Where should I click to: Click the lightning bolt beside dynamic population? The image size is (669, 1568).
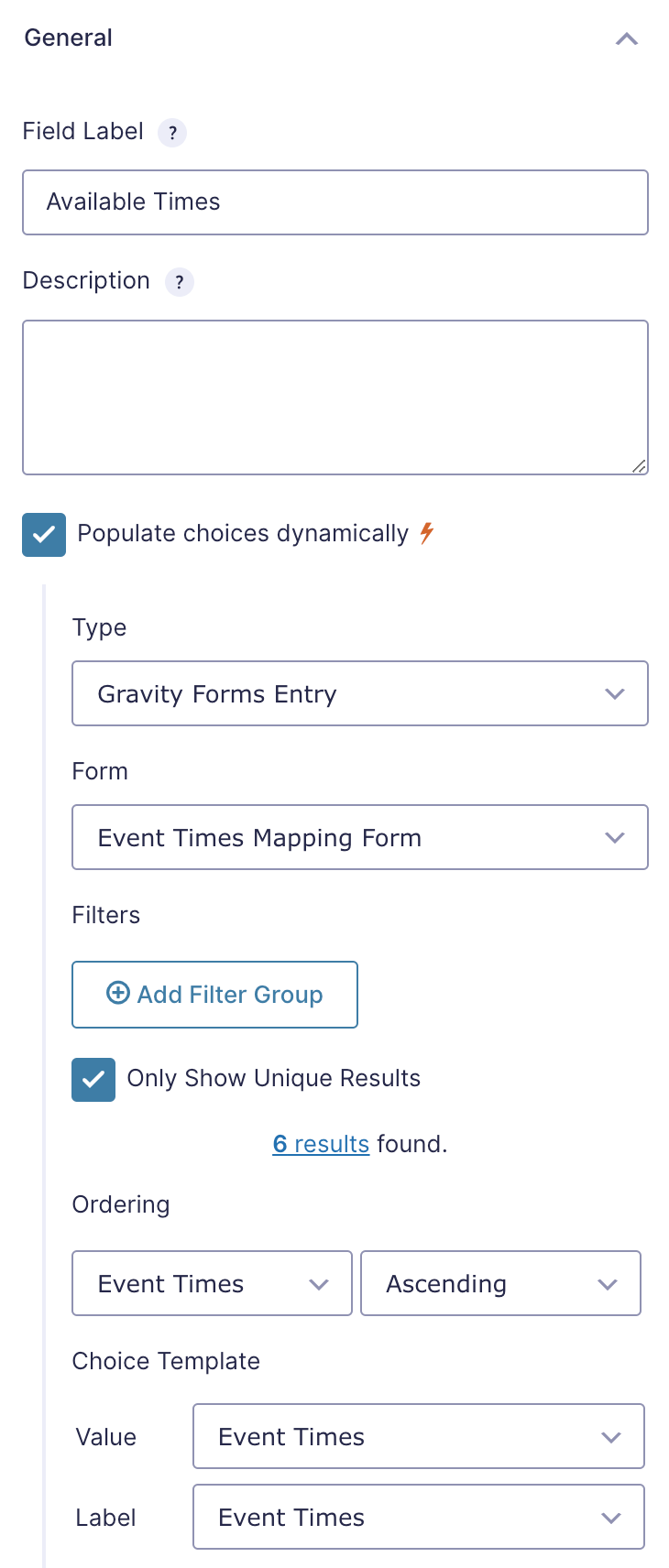tap(425, 533)
